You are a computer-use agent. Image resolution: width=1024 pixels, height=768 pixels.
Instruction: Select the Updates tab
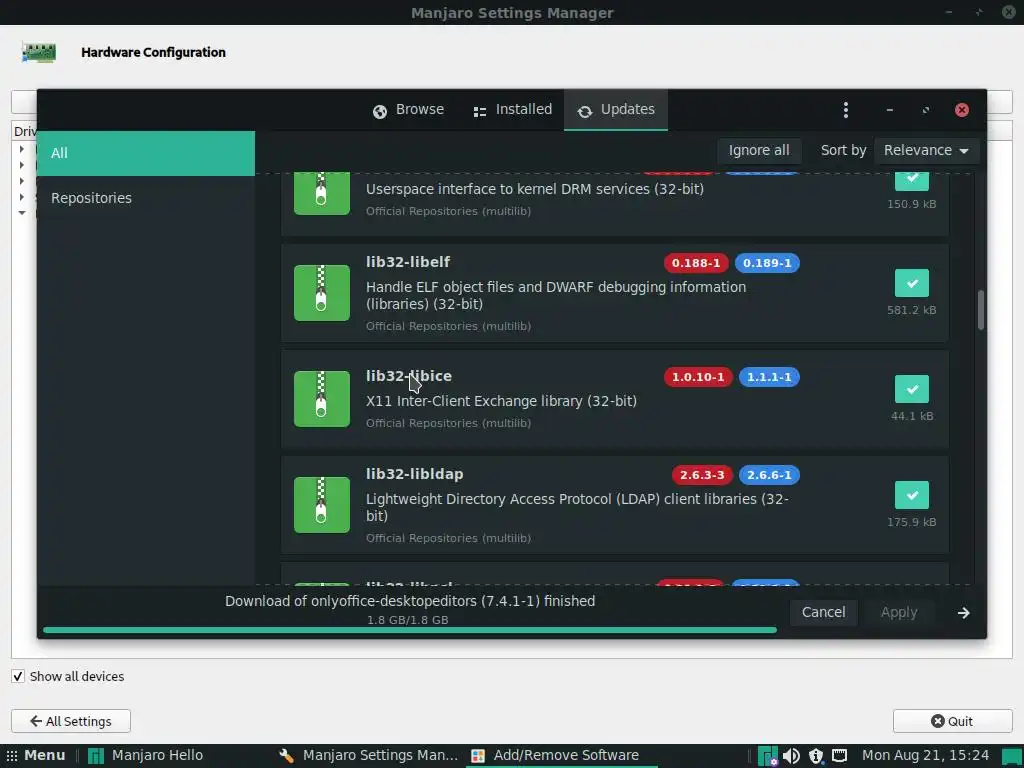point(616,110)
